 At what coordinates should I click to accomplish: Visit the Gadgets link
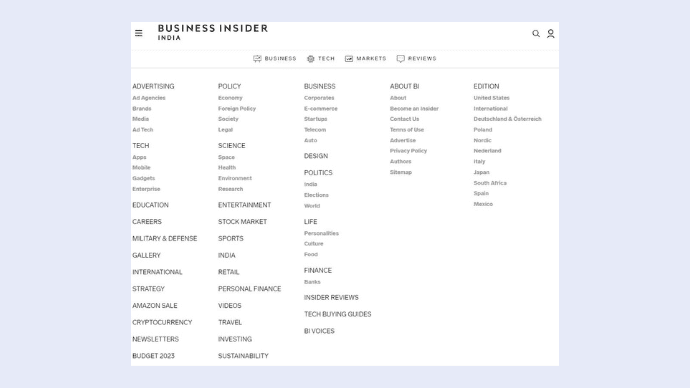coord(143,178)
